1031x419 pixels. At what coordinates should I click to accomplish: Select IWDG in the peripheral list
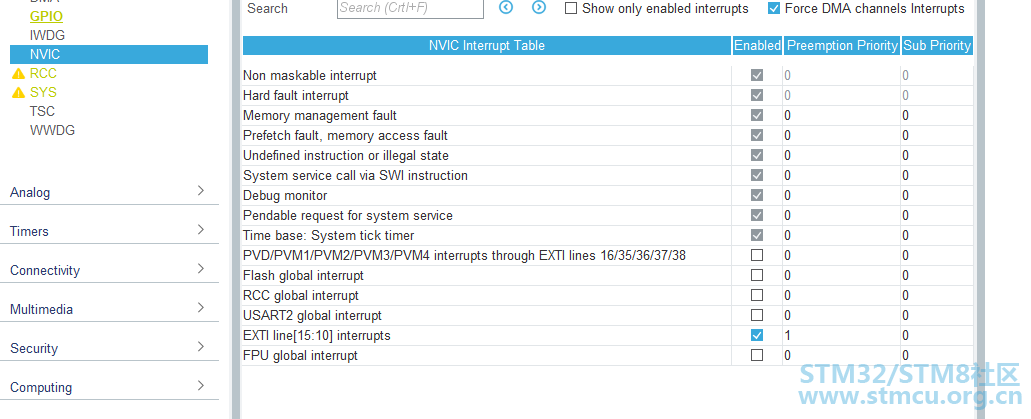tap(47, 36)
